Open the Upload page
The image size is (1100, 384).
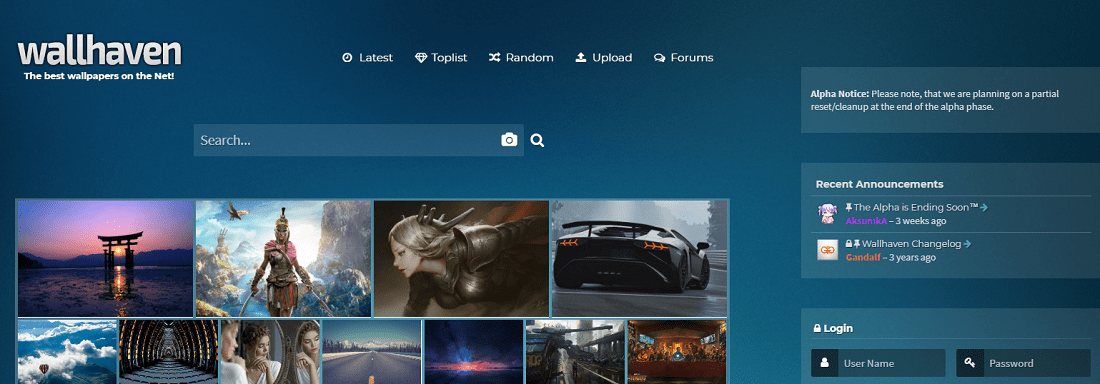click(603, 58)
